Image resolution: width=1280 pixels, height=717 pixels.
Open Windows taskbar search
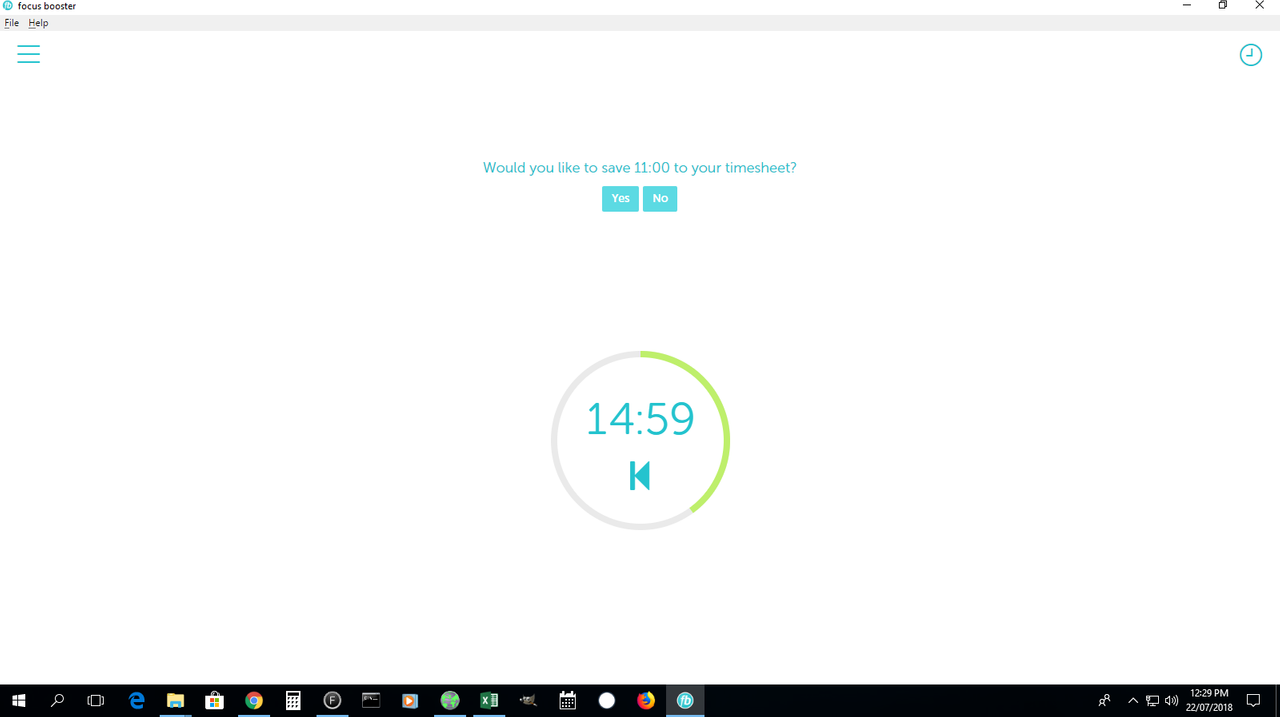pos(57,701)
